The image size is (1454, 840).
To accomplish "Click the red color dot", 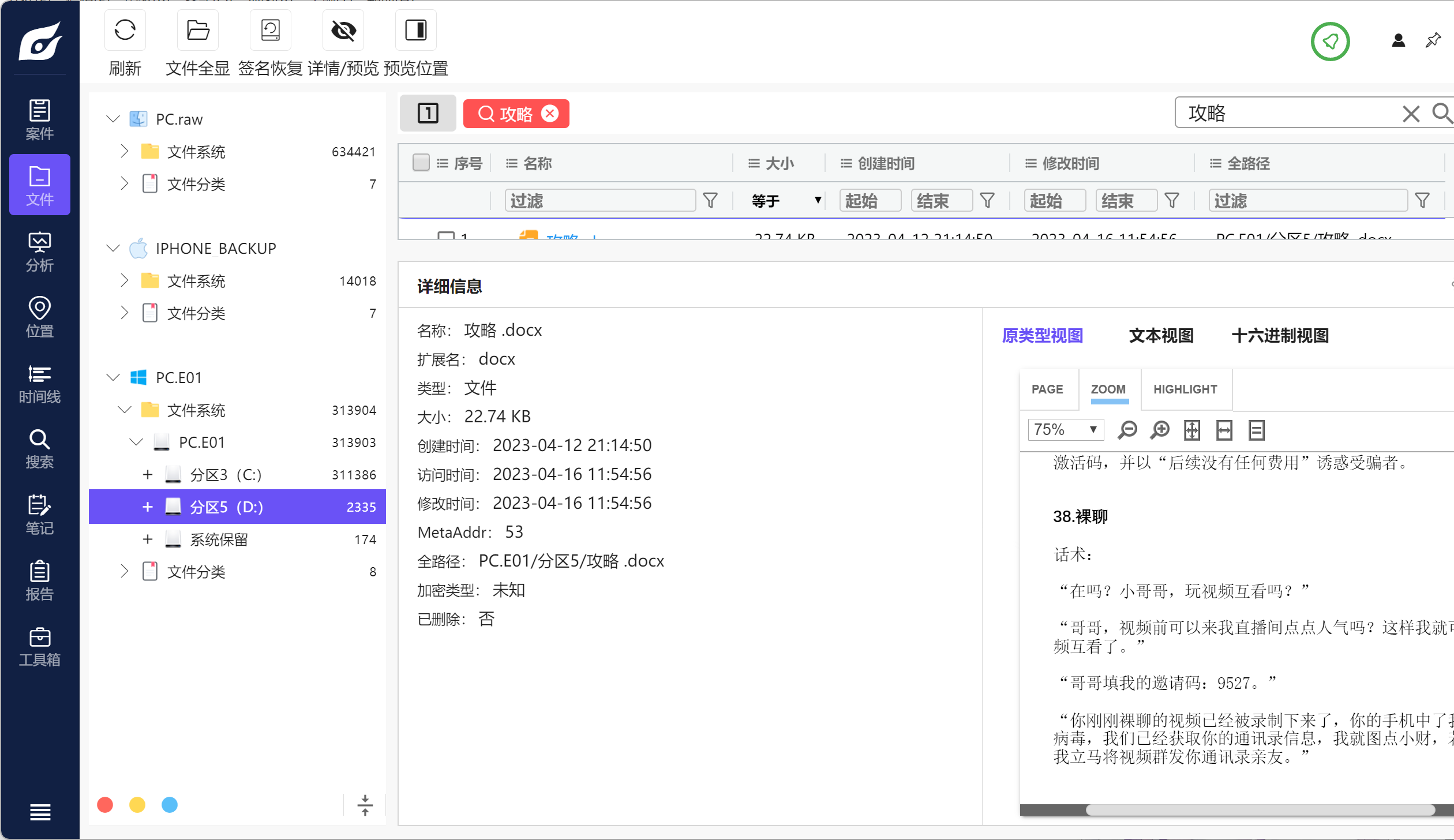I will 105,804.
